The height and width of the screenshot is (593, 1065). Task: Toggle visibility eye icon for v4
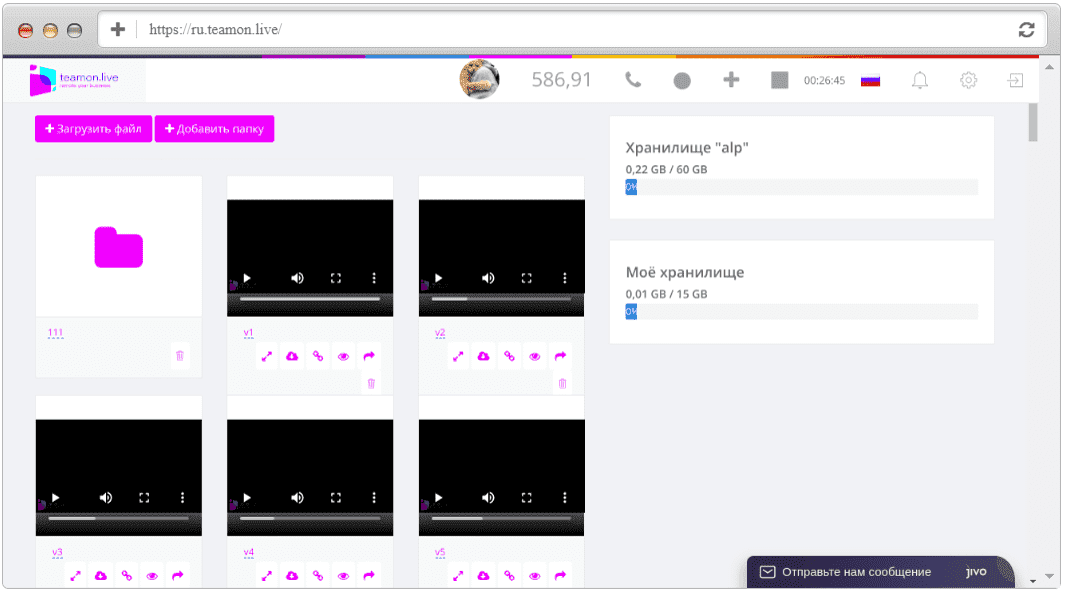[344, 576]
